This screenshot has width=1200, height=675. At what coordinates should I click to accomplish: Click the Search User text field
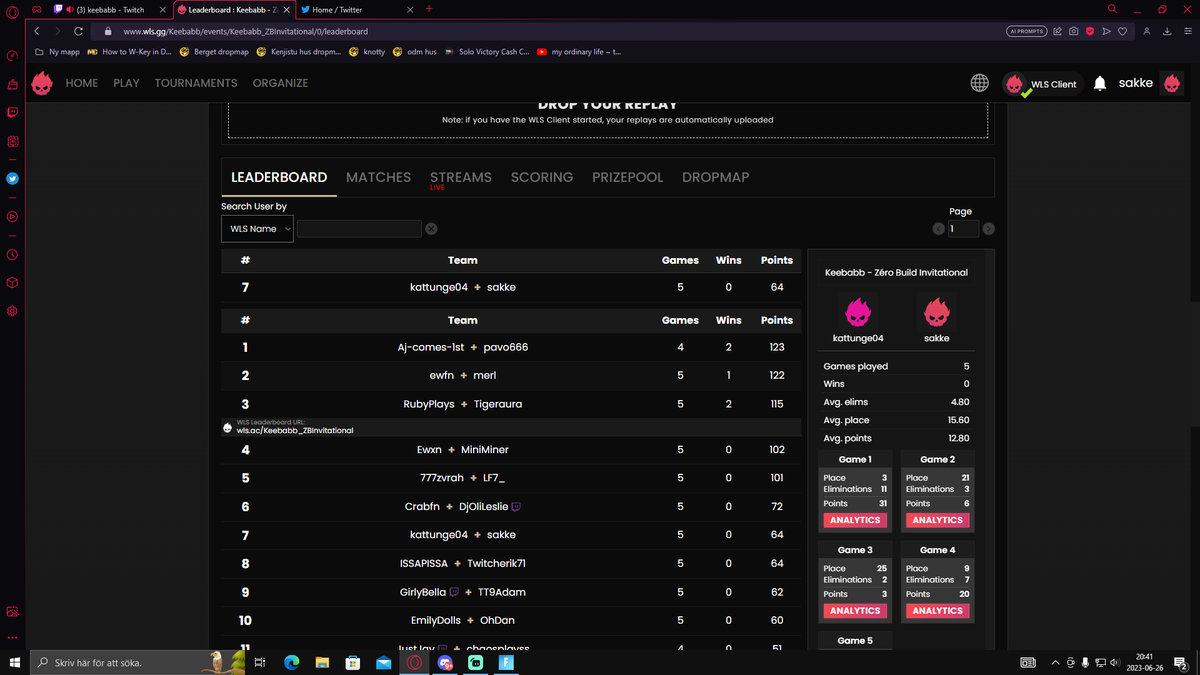[359, 229]
